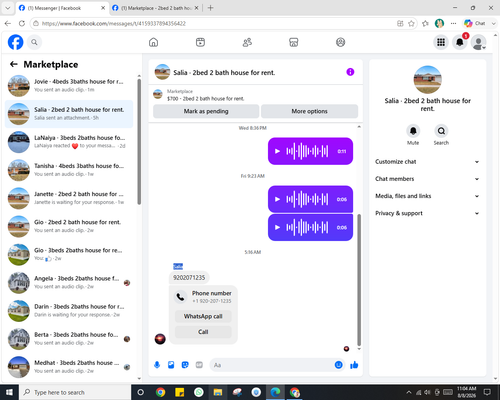
Task: Expand the Customize chat section
Action: tap(427, 162)
